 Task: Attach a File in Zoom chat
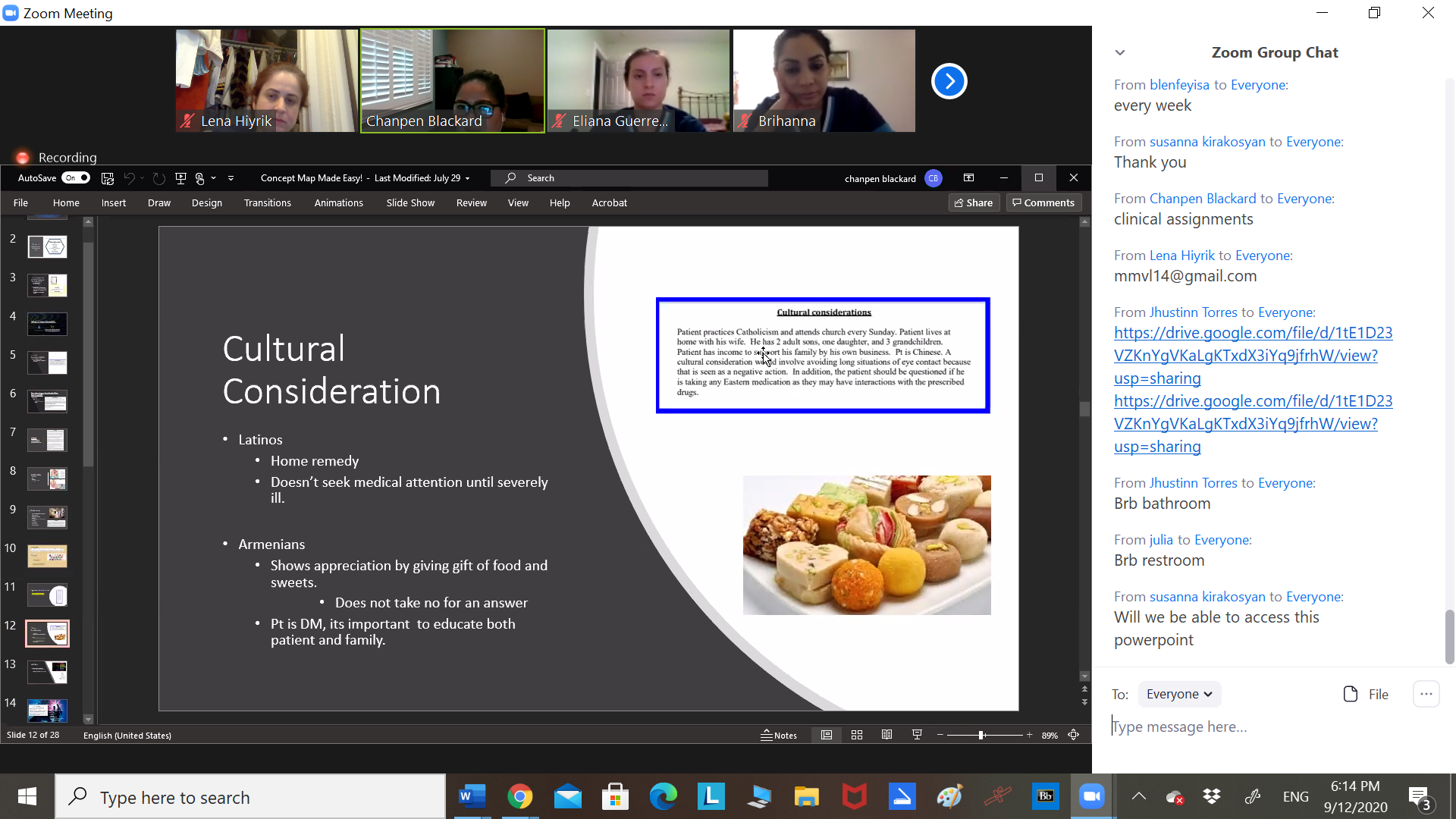coord(1366,694)
